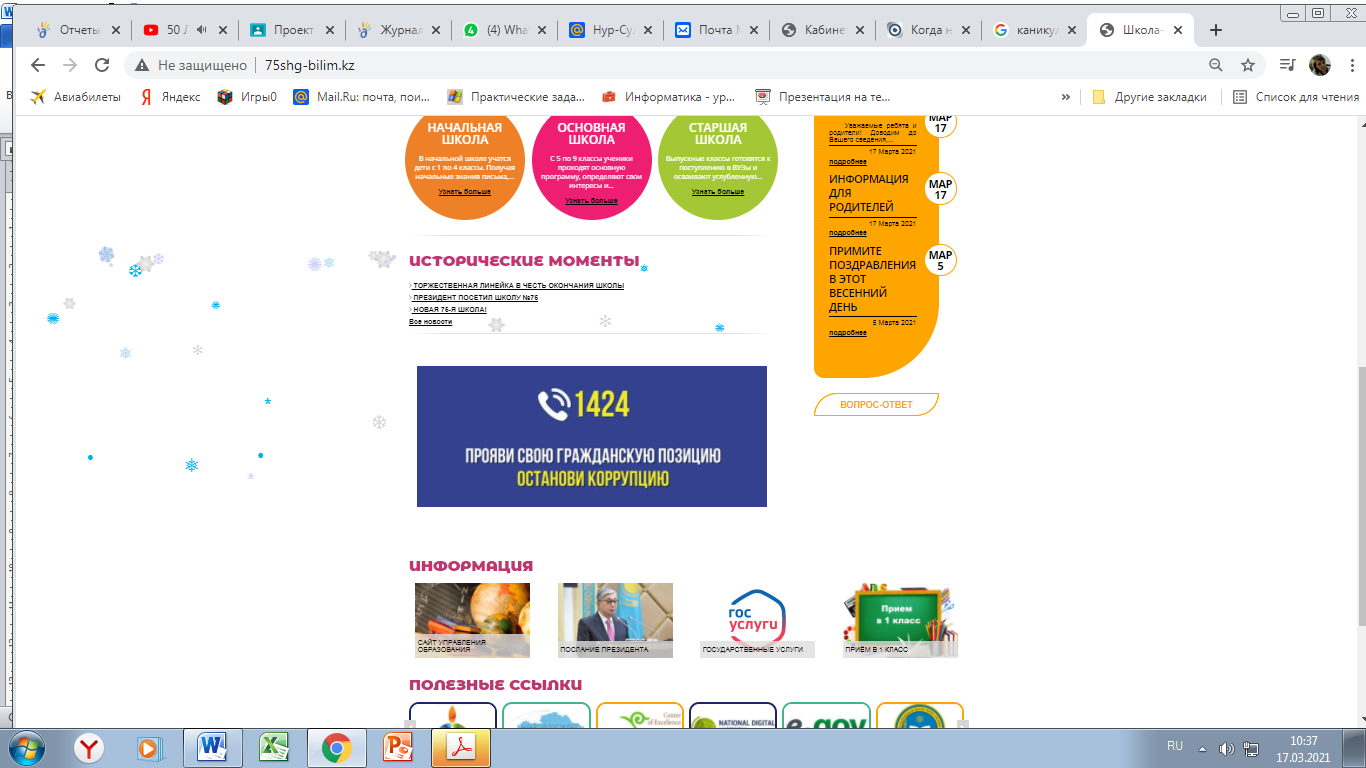Open the Игры0 bookmark
The width and height of the screenshot is (1366, 768).
pos(247,97)
